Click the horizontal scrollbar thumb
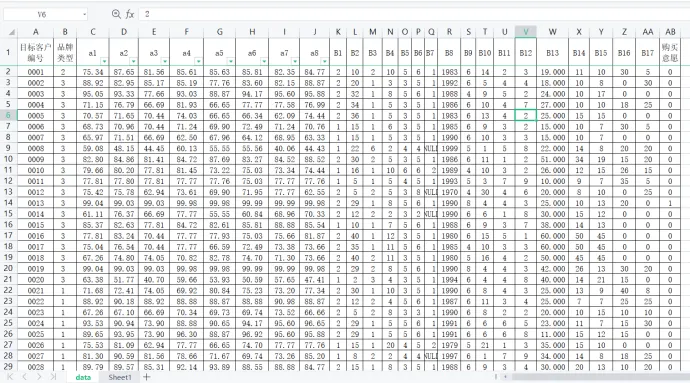This screenshot has height=383, width=690. pos(601,377)
